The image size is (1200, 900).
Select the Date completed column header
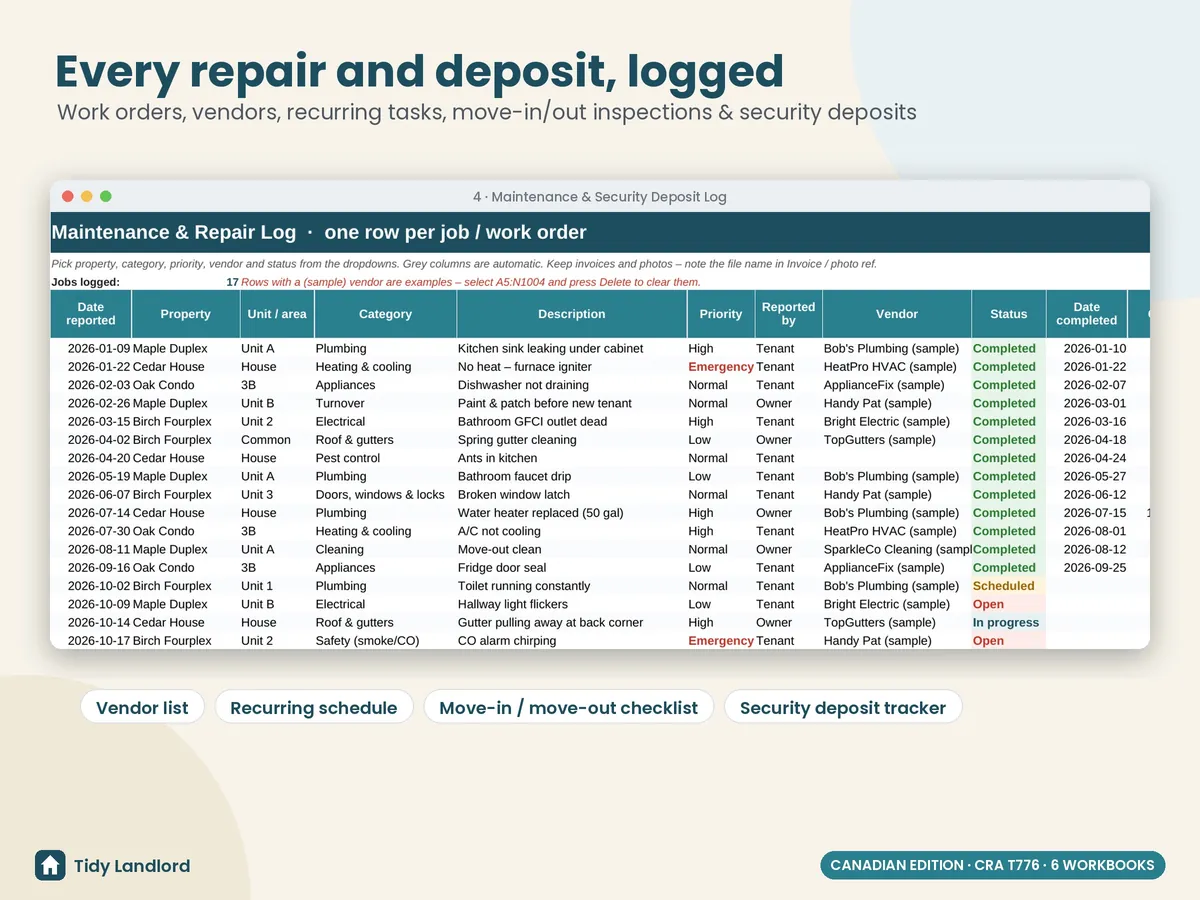tap(1087, 314)
